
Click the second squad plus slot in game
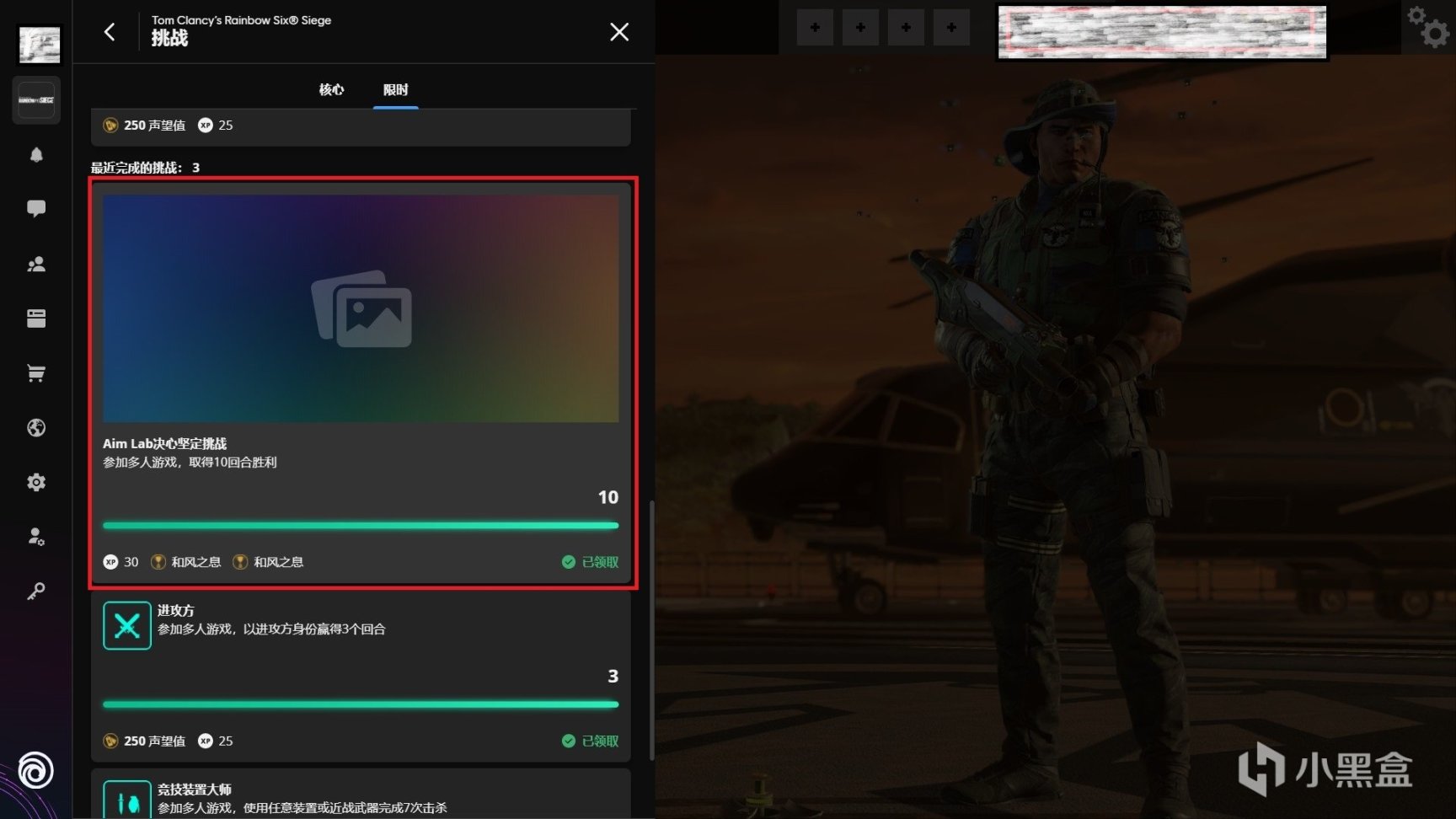point(860,28)
